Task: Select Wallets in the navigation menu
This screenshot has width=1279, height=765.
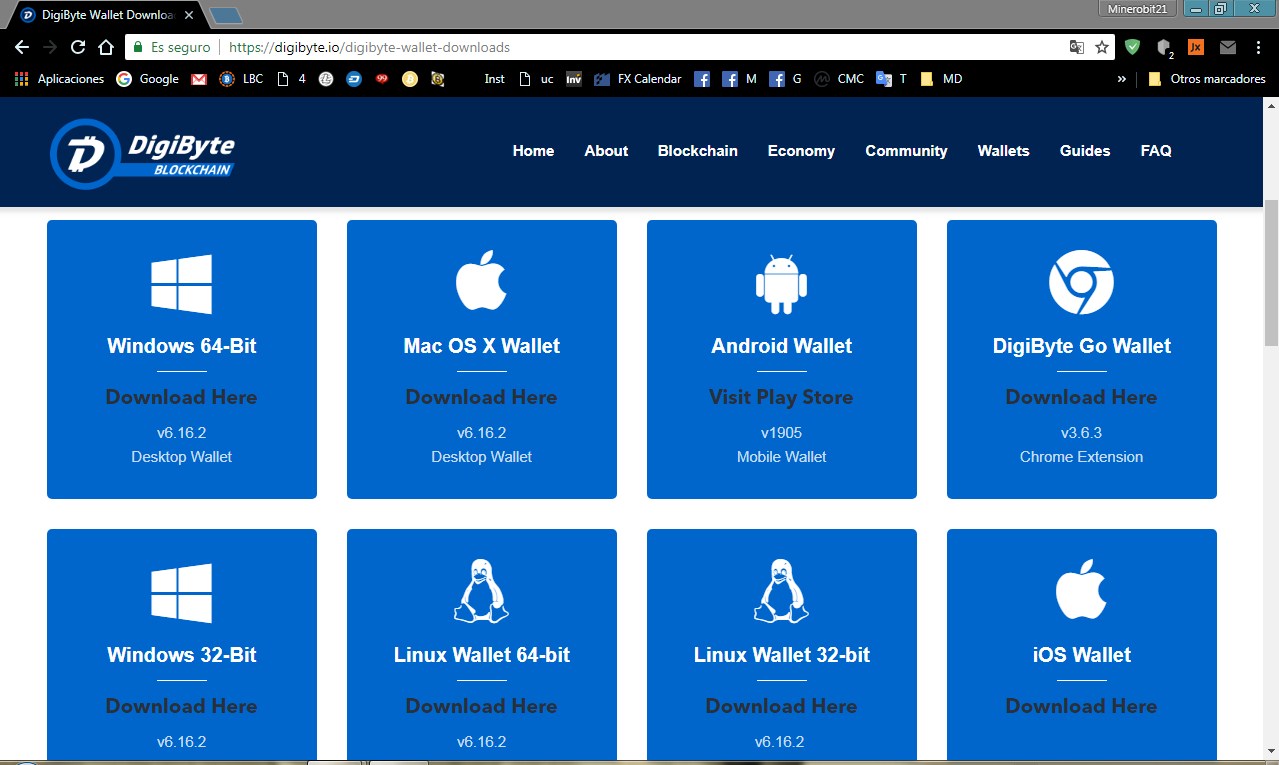Action: pos(1003,151)
